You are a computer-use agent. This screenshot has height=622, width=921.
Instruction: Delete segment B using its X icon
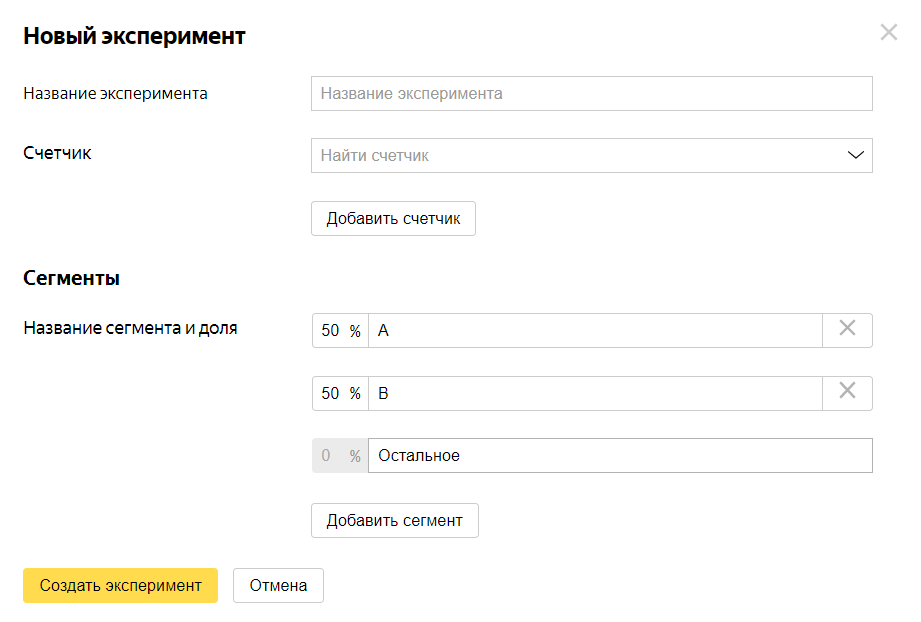point(847,392)
